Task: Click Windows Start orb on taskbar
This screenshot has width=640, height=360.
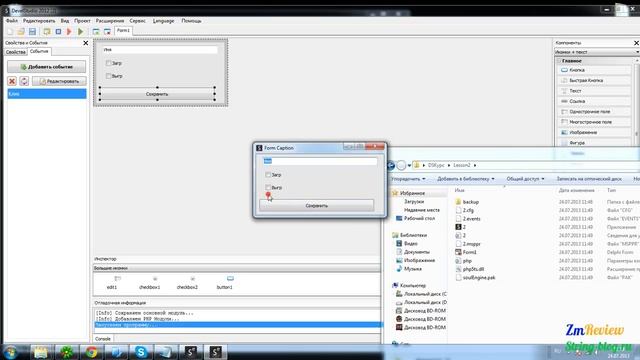Action: [11, 352]
